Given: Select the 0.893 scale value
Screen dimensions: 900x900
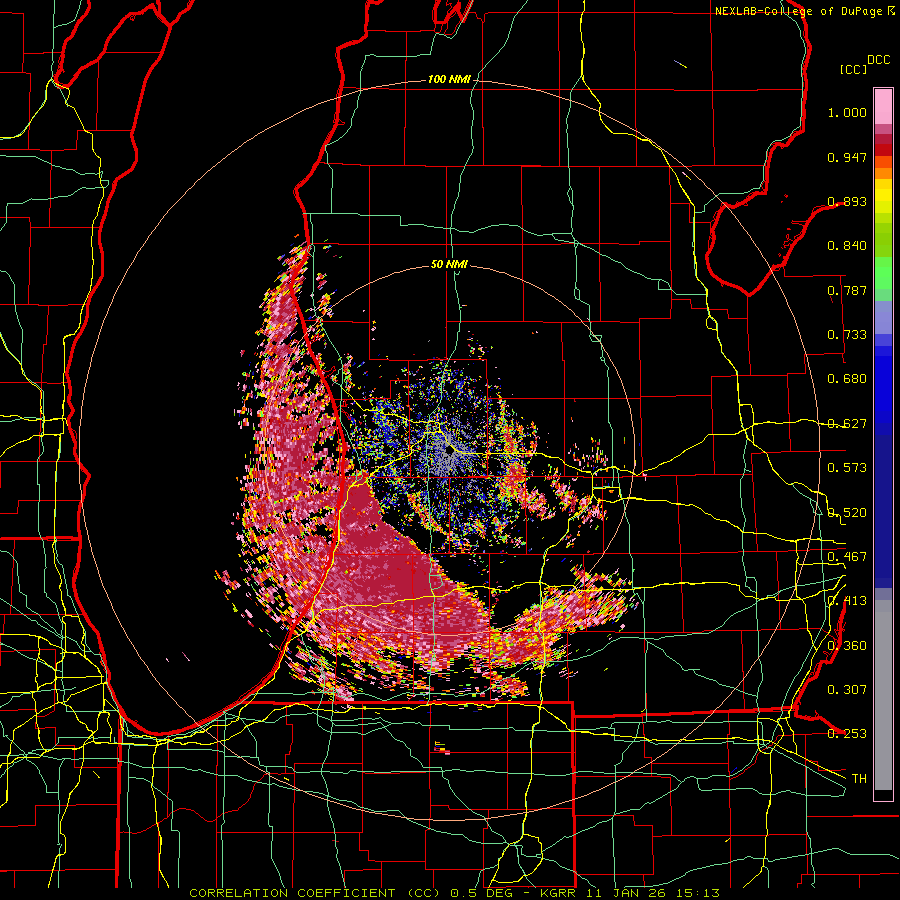Looking at the screenshot, I should click(x=847, y=201).
